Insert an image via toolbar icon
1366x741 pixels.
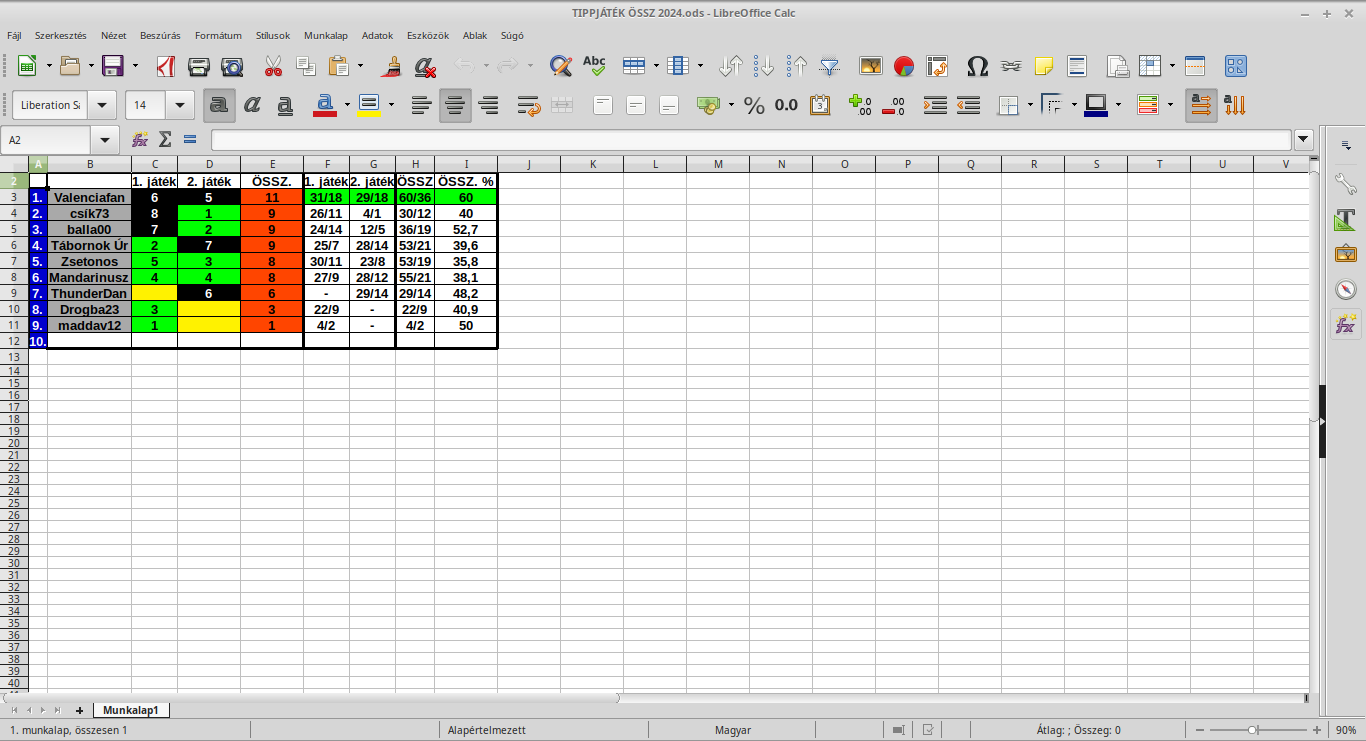[x=871, y=66]
